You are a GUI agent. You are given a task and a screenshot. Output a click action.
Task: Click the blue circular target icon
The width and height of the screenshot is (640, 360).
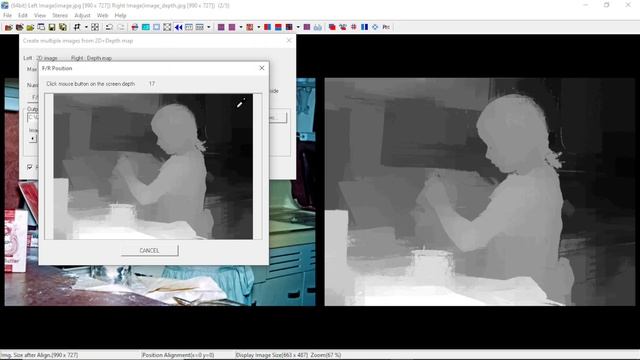(375, 27)
